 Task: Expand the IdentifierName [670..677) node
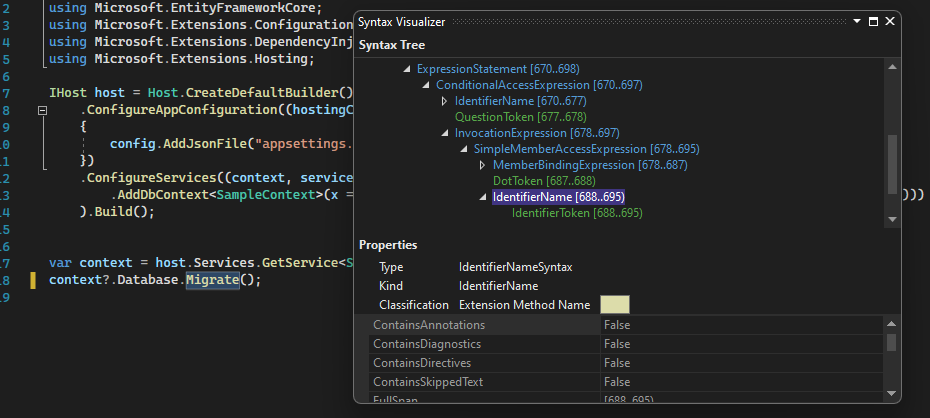(x=444, y=101)
